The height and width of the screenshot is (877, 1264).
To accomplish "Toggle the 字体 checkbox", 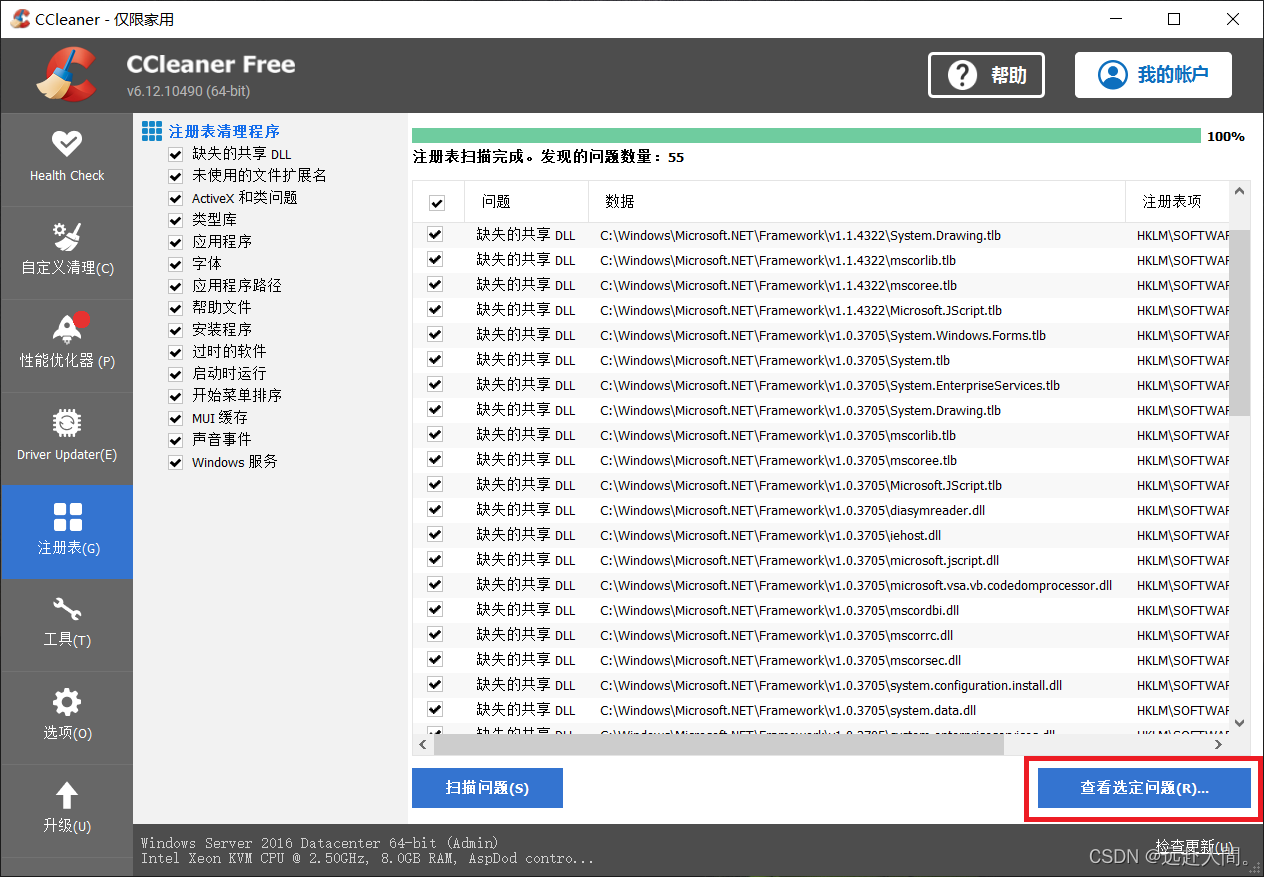I will click(x=175, y=264).
